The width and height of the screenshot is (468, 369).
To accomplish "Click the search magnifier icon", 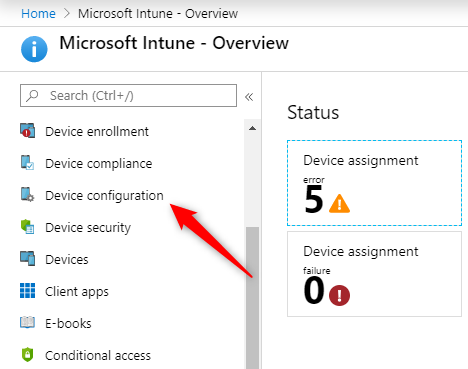I will coord(32,96).
